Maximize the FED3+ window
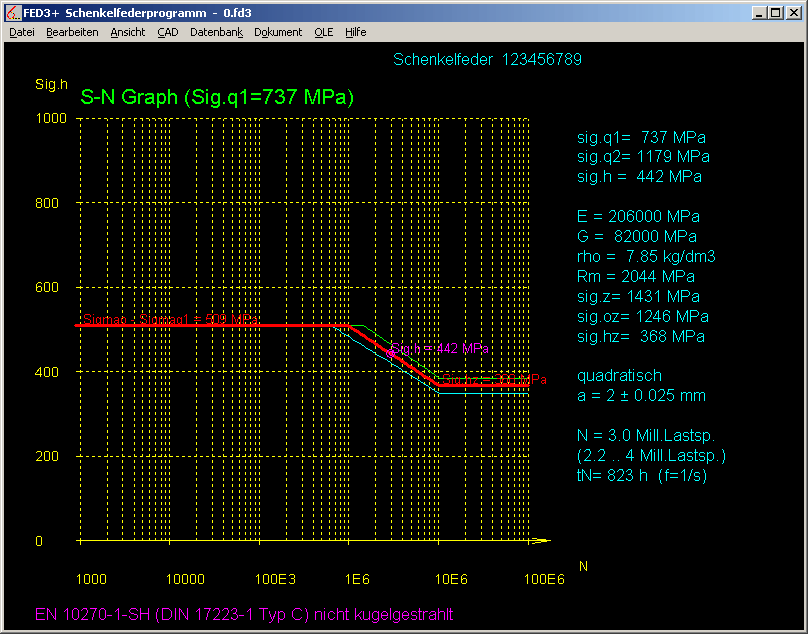808x634 pixels. (777, 12)
